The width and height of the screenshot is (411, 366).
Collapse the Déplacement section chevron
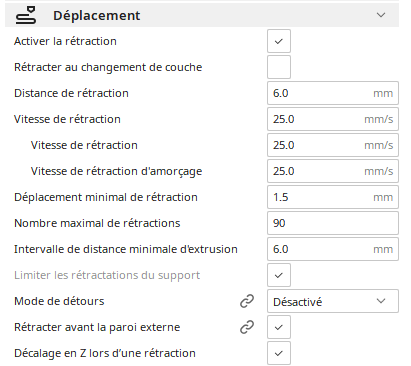tap(381, 15)
